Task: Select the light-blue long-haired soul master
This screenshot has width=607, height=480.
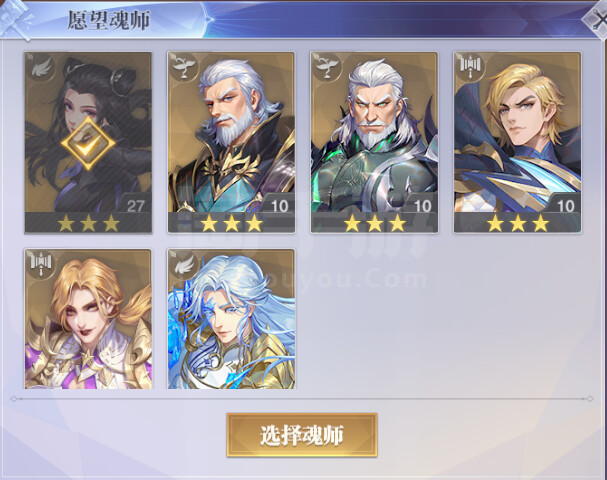Action: coord(231,319)
